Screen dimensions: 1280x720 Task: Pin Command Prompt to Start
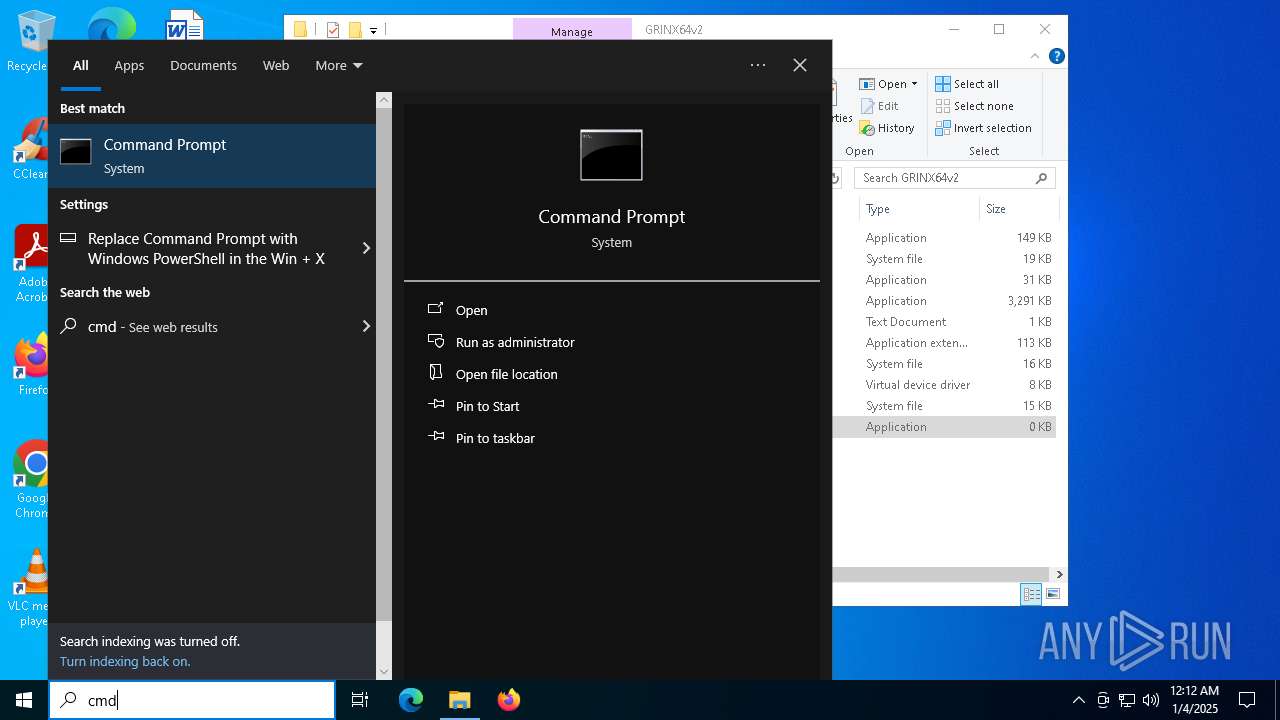[x=487, y=406]
